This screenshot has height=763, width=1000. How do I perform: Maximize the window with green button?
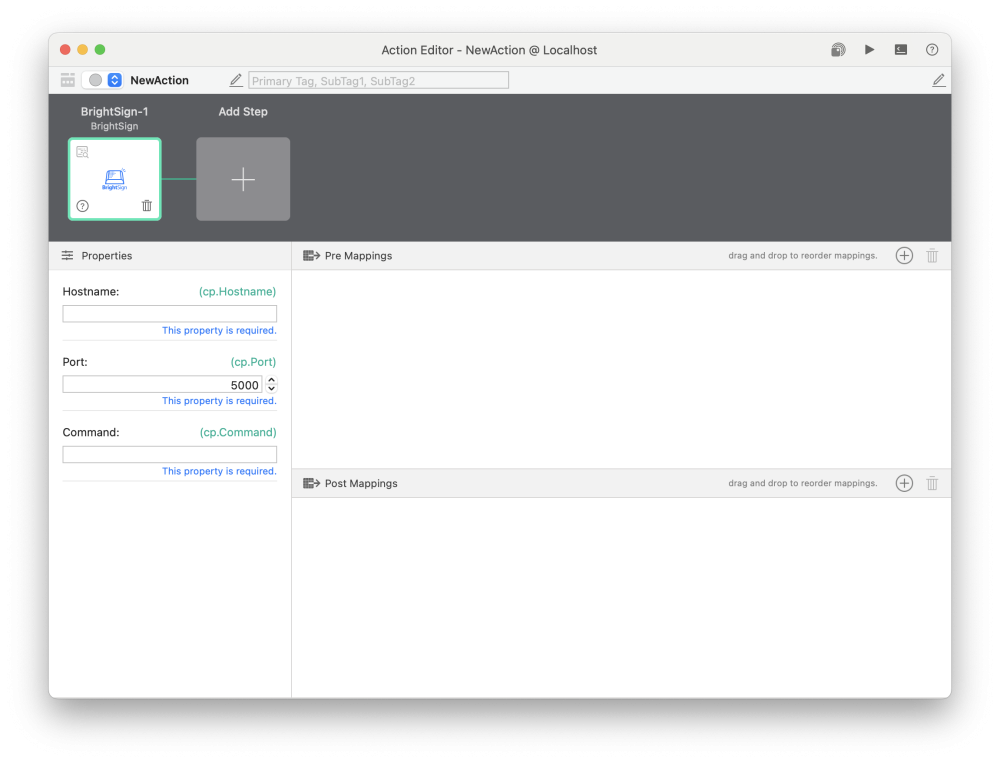point(100,50)
